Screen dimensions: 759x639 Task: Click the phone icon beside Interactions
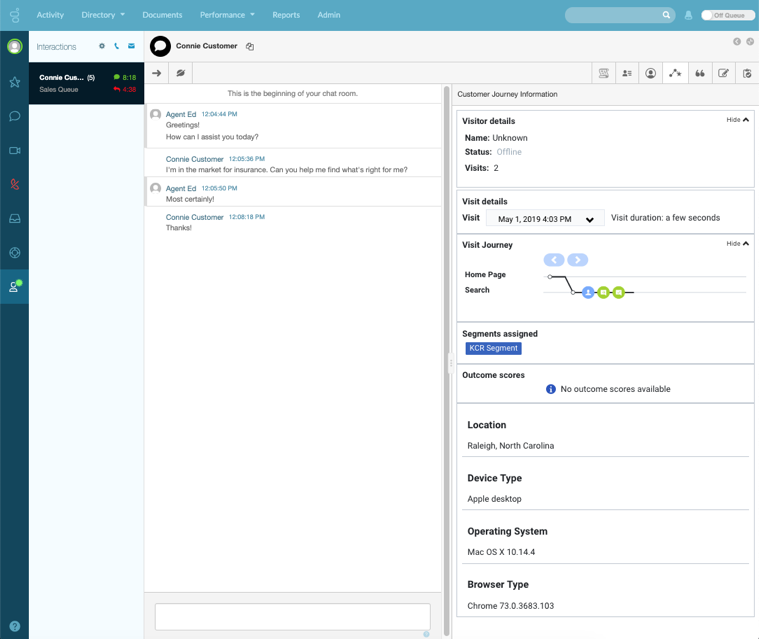coord(116,46)
